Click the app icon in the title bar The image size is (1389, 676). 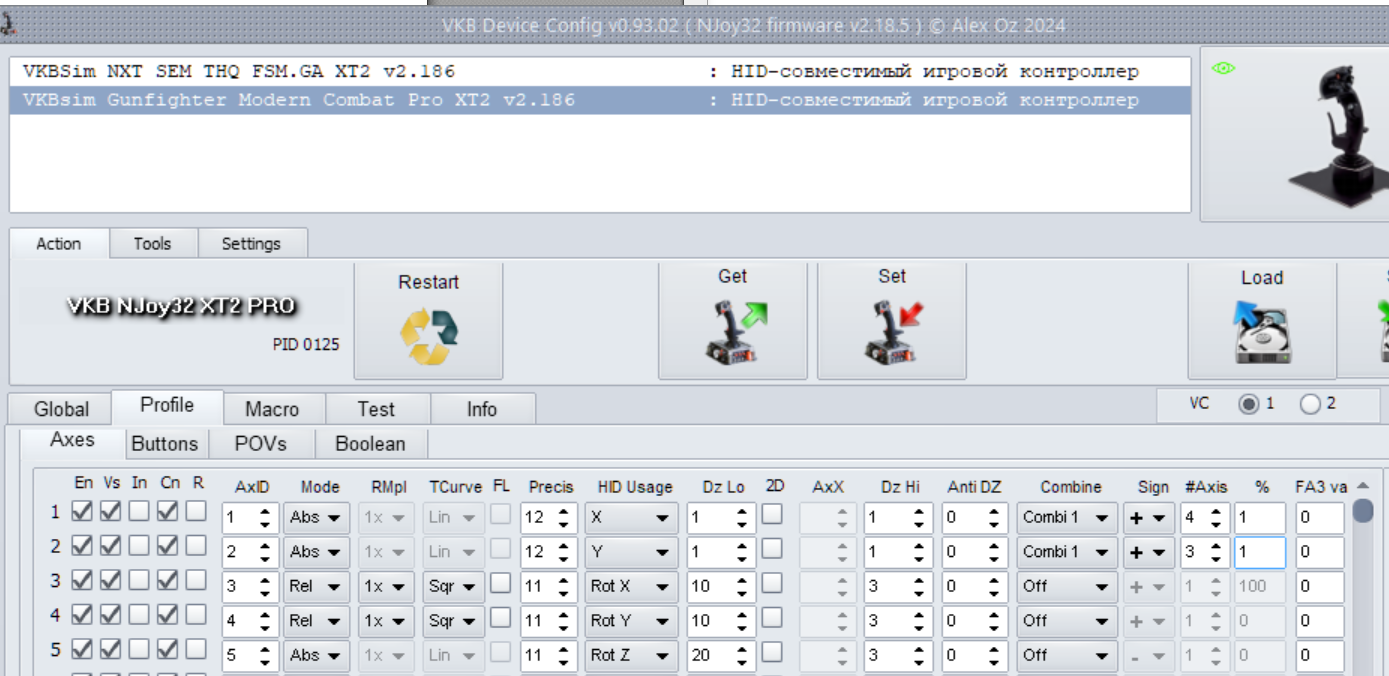(x=7, y=25)
